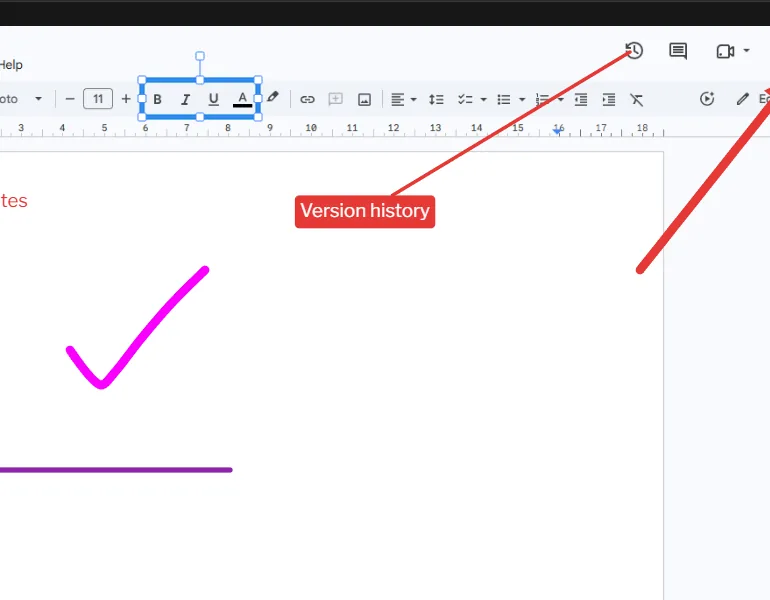Image resolution: width=770 pixels, height=600 pixels.
Task: Open line and paragraph spacing
Action: (x=436, y=100)
